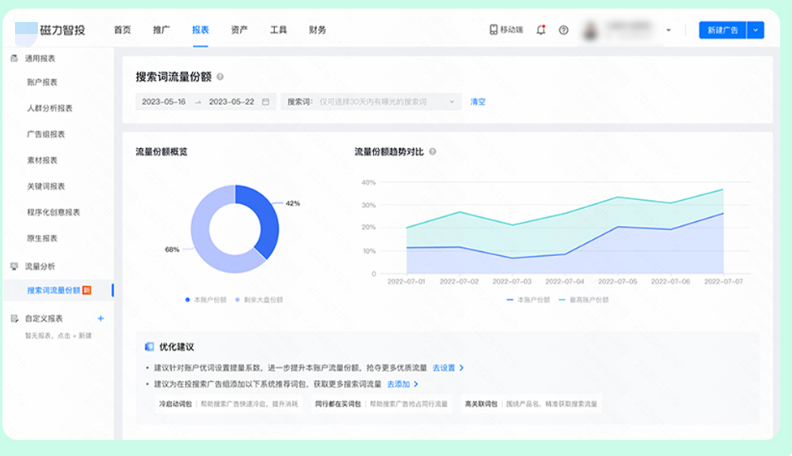The width and height of the screenshot is (792, 456).
Task: Open 广告组报表 in the sidebar
Action: coord(46,134)
